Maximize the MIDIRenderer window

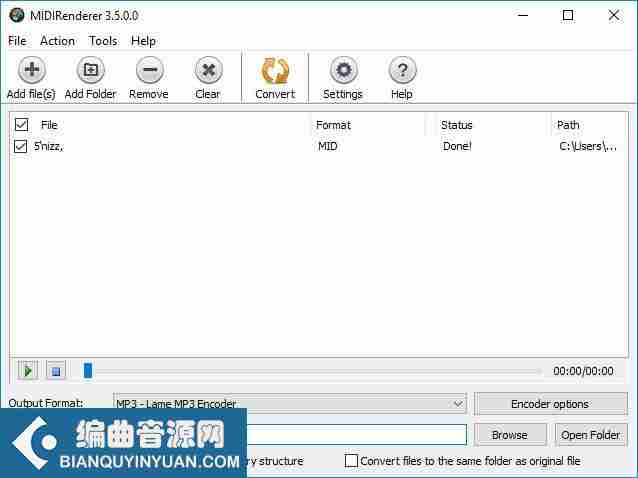[568, 15]
